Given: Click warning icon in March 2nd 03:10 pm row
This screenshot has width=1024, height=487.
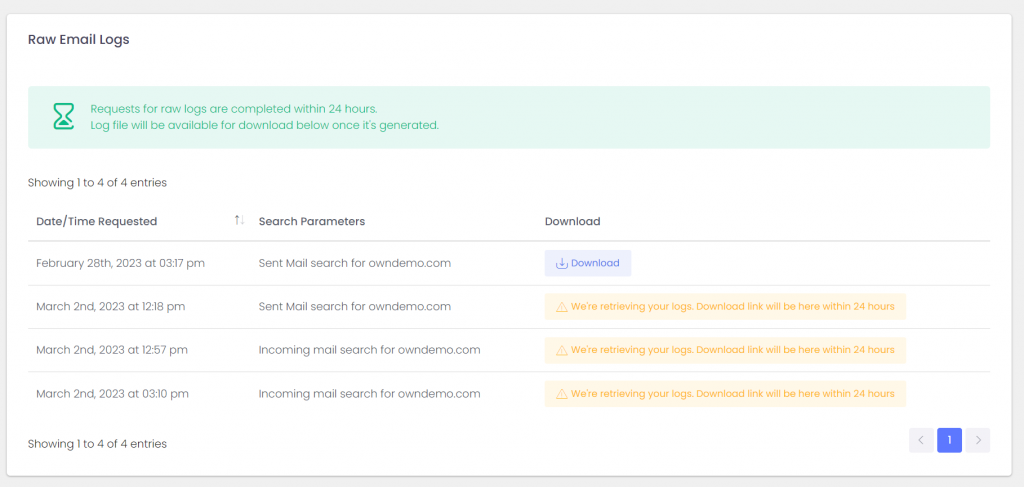Looking at the screenshot, I should pyautogui.click(x=561, y=394).
